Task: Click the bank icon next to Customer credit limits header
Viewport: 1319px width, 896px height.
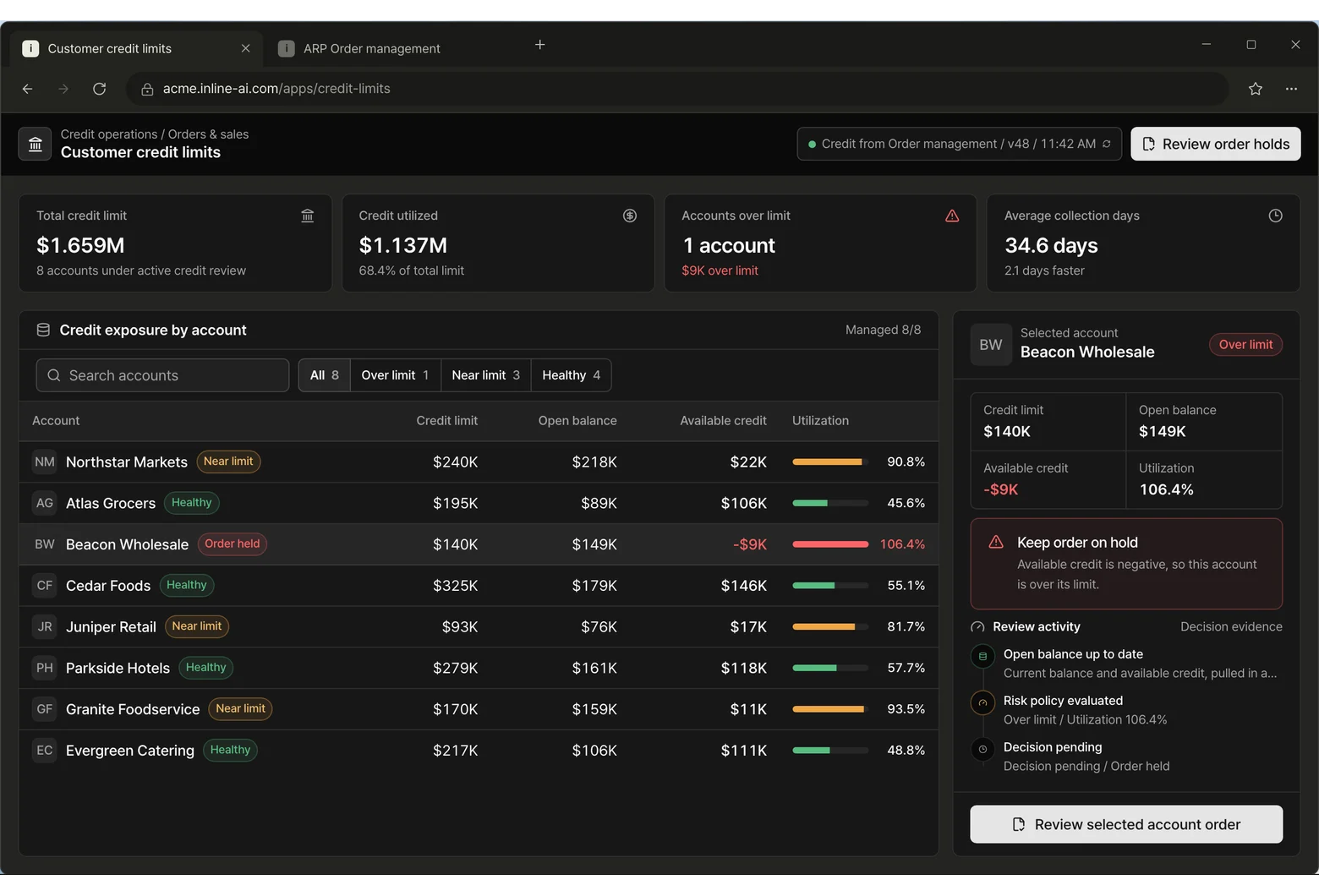Action: [36, 144]
